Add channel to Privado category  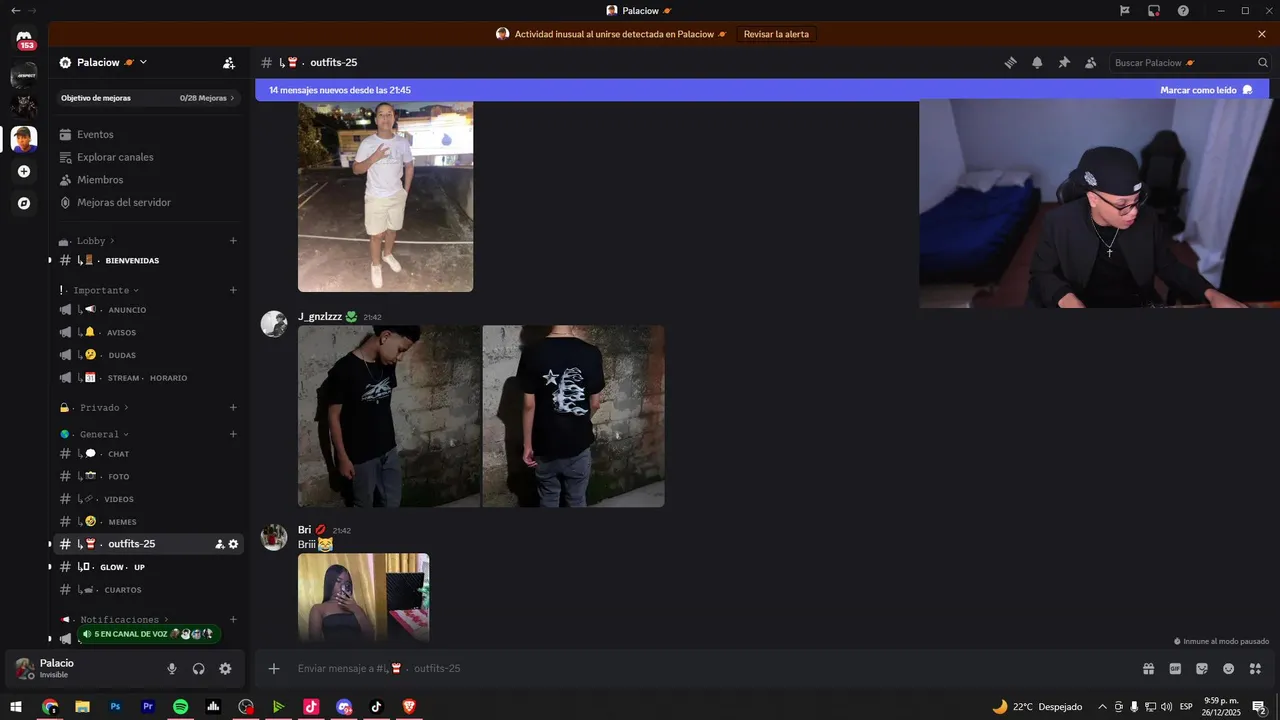click(x=233, y=408)
